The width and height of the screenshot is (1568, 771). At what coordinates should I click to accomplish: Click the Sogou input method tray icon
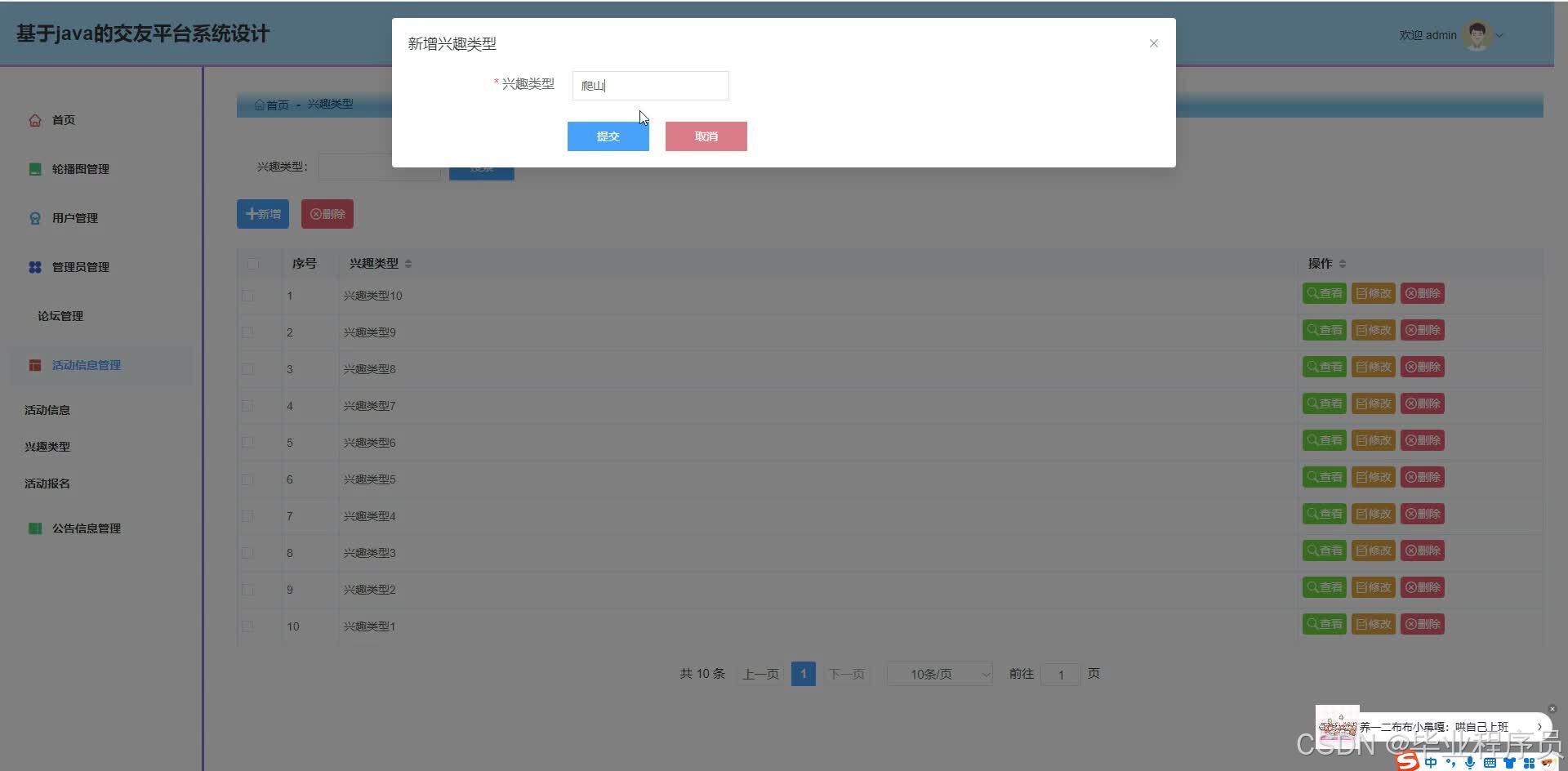tap(1406, 761)
